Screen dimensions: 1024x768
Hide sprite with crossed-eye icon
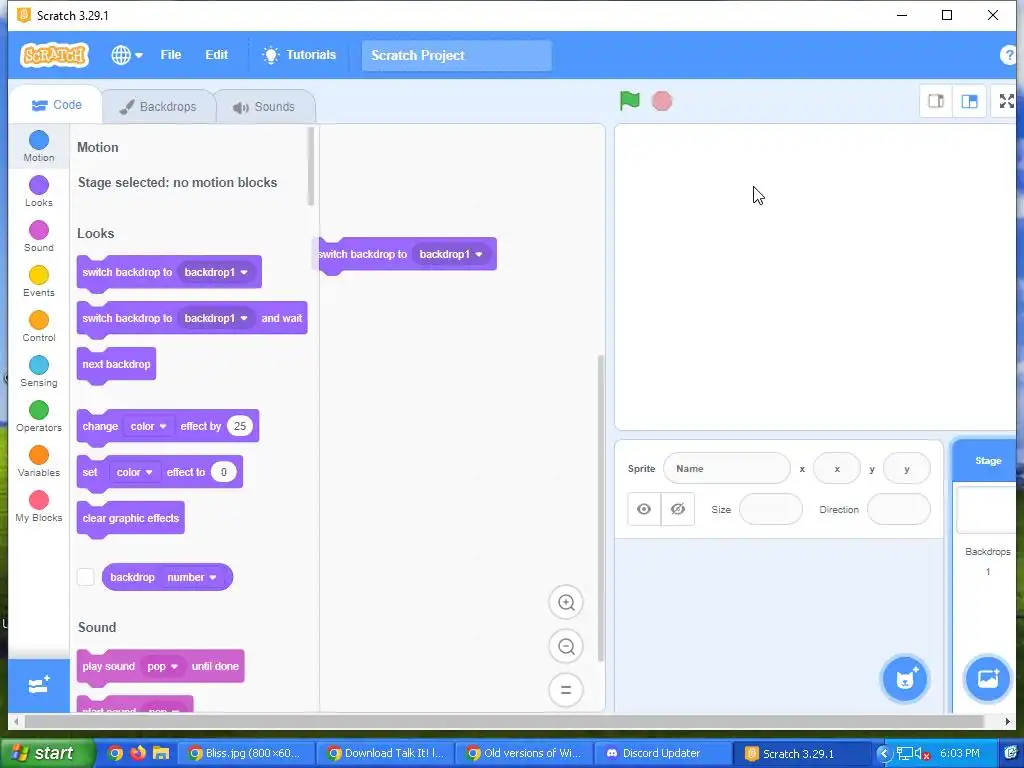pos(678,509)
